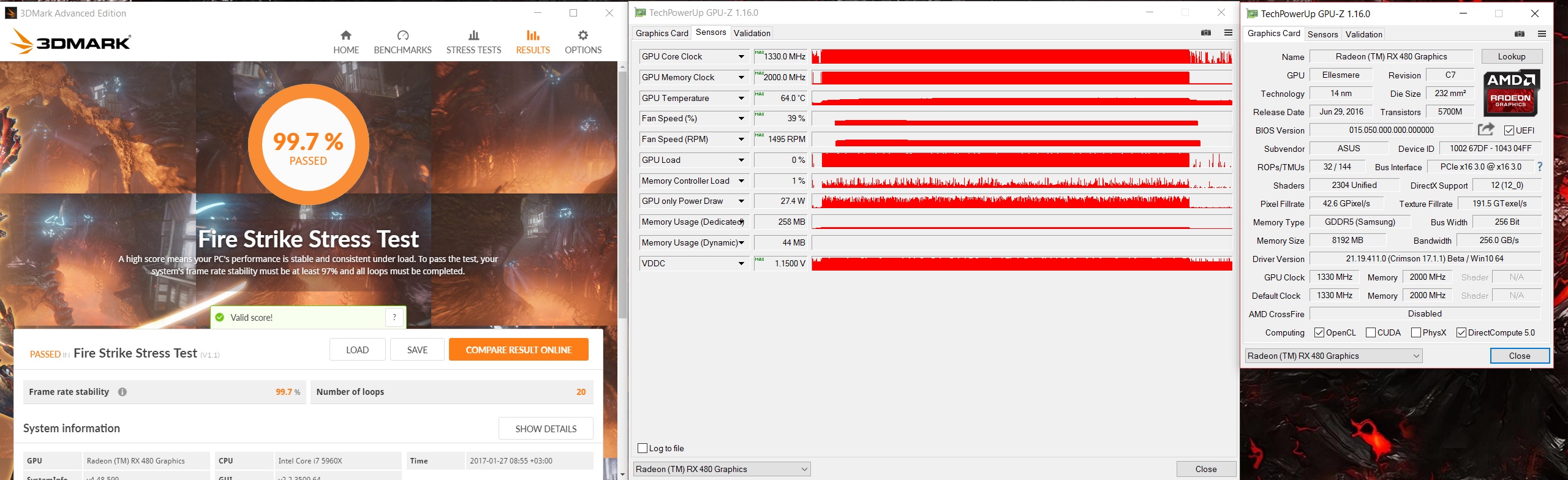
Task: Select Graphics Card tab in right GPU-Z window
Action: pyautogui.click(x=1273, y=33)
